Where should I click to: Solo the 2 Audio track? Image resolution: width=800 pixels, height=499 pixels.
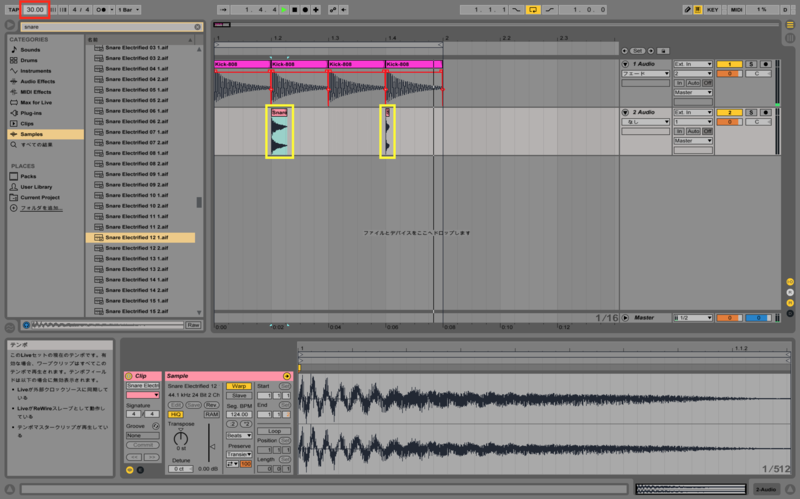[751, 112]
